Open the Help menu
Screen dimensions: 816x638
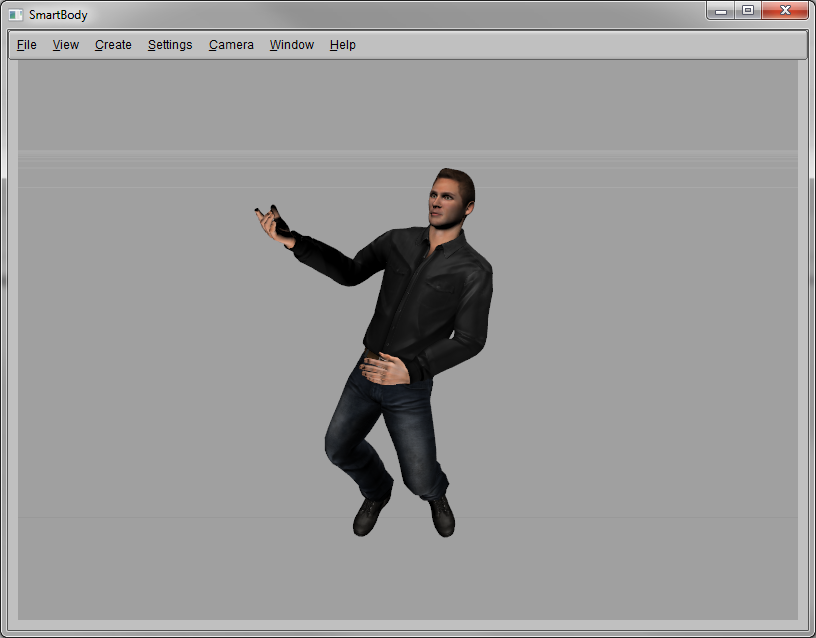[342, 45]
